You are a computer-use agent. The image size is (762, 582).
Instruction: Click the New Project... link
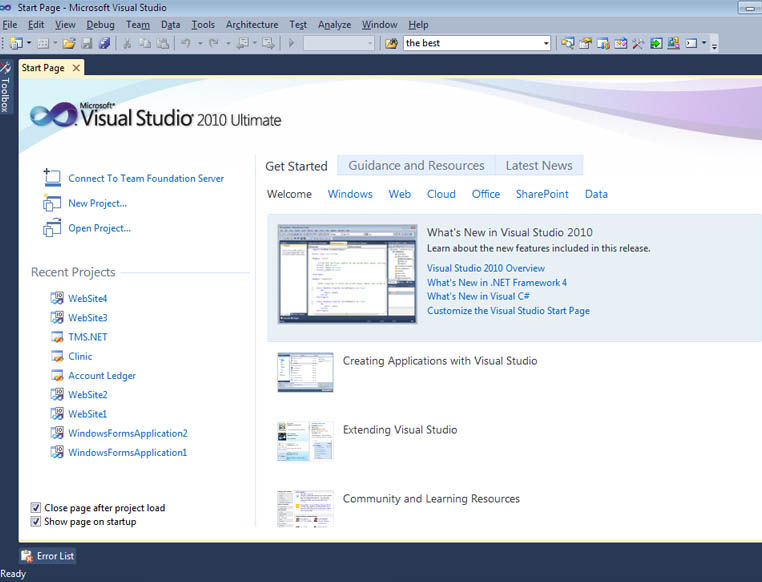tap(98, 203)
